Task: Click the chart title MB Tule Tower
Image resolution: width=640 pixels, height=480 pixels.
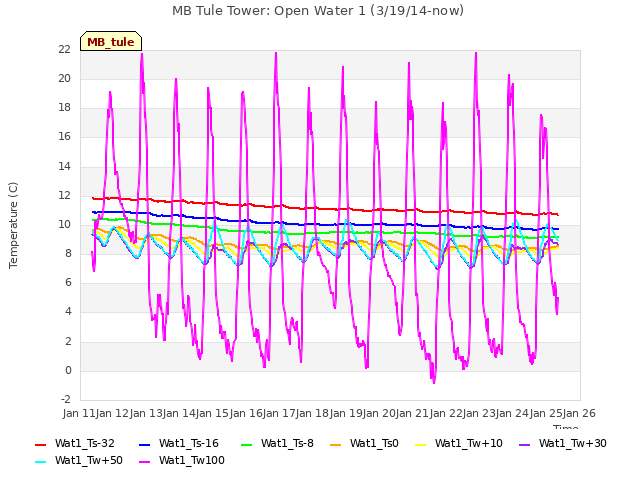Action: tap(318, 11)
